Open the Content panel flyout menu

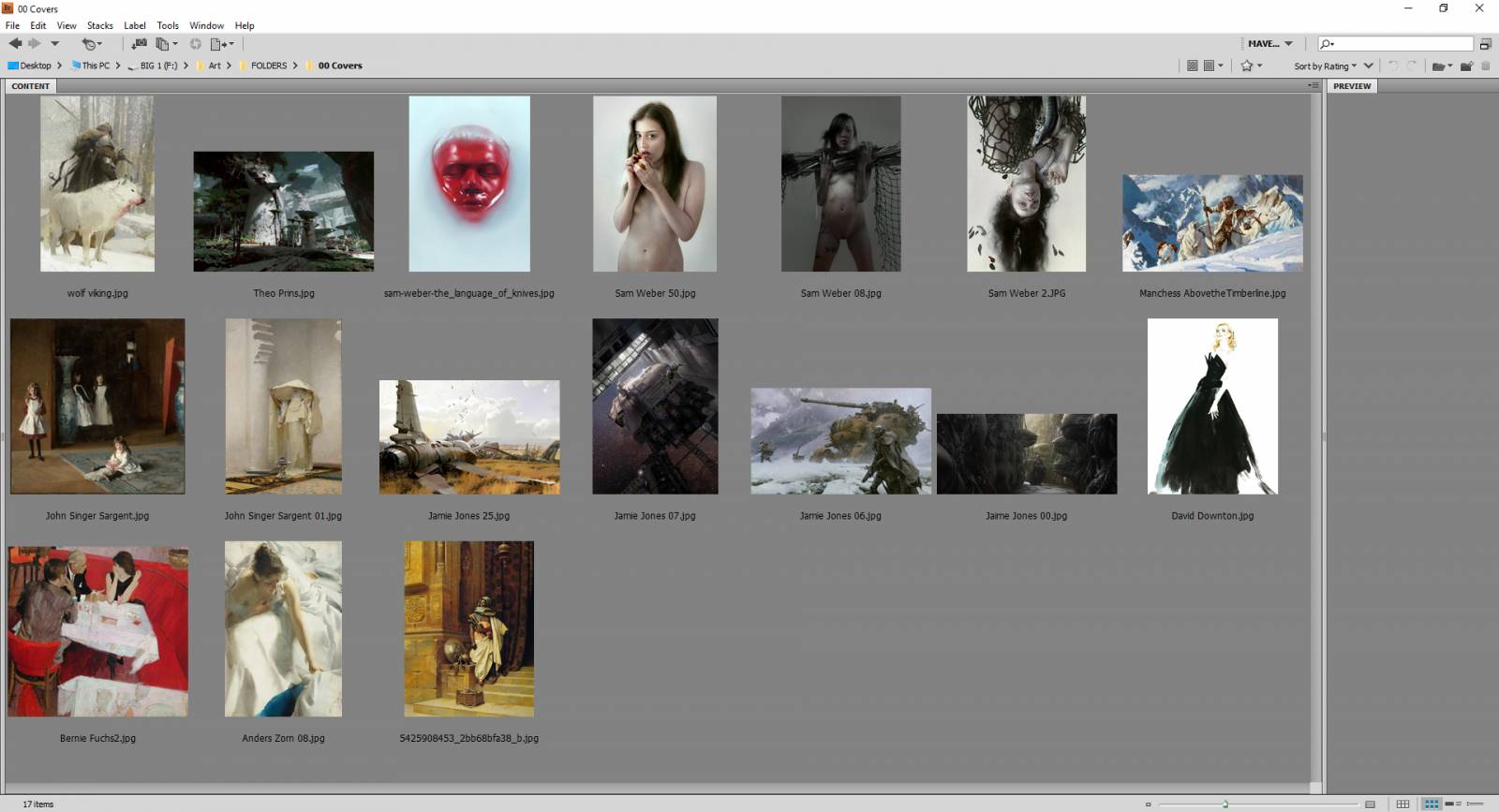click(x=1313, y=85)
